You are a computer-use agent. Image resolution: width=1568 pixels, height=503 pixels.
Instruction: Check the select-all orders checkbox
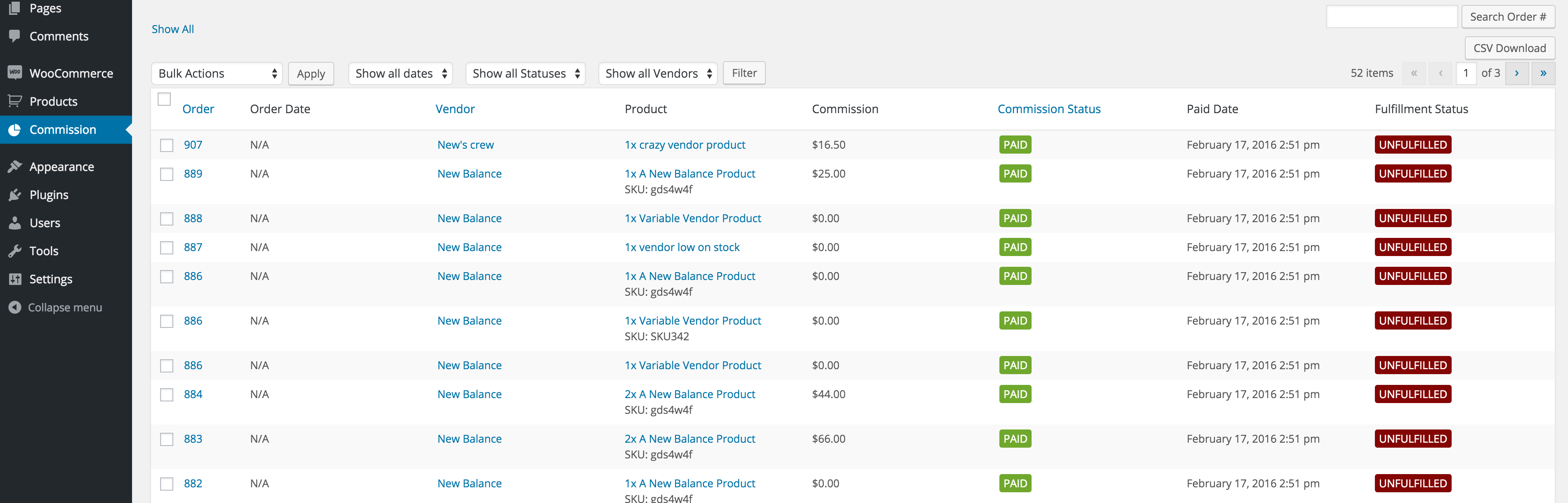(164, 99)
